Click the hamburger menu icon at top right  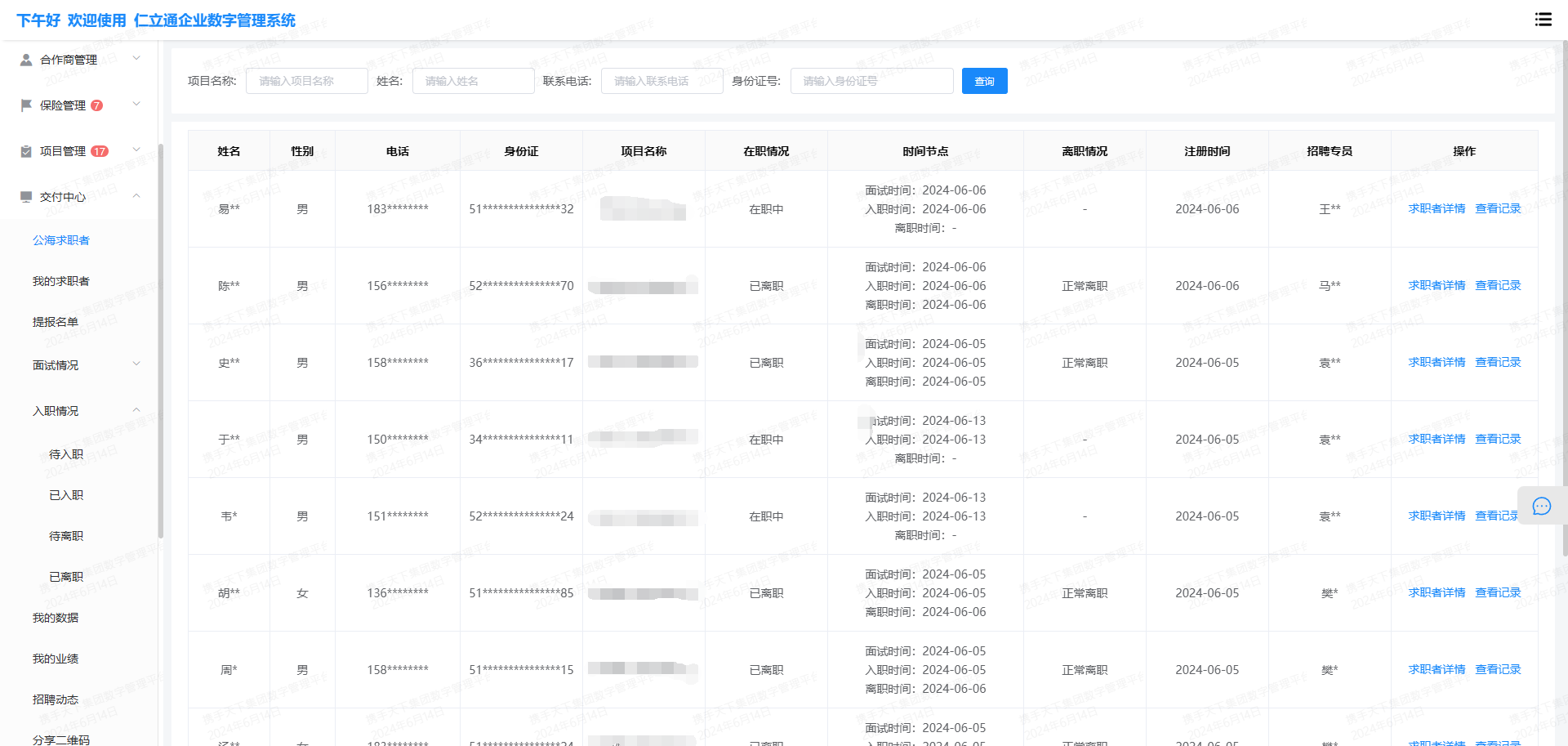(1543, 20)
